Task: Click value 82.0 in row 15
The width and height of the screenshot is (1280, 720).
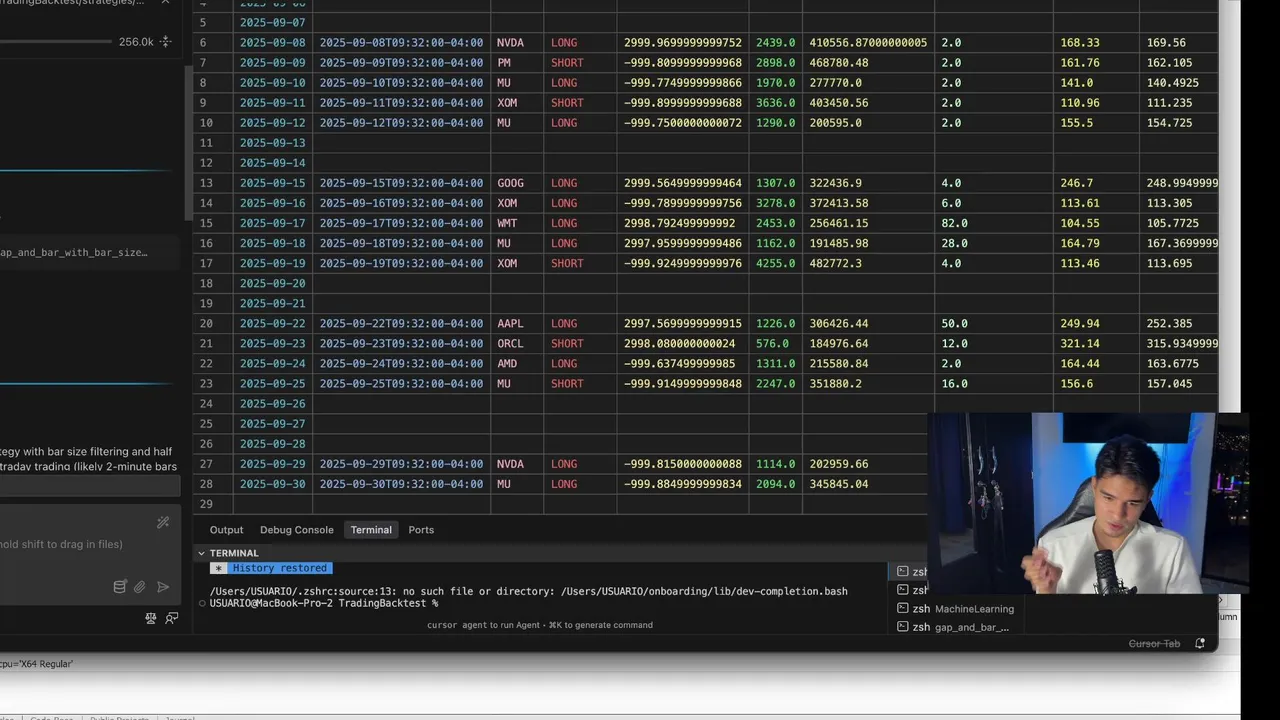Action: point(954,223)
